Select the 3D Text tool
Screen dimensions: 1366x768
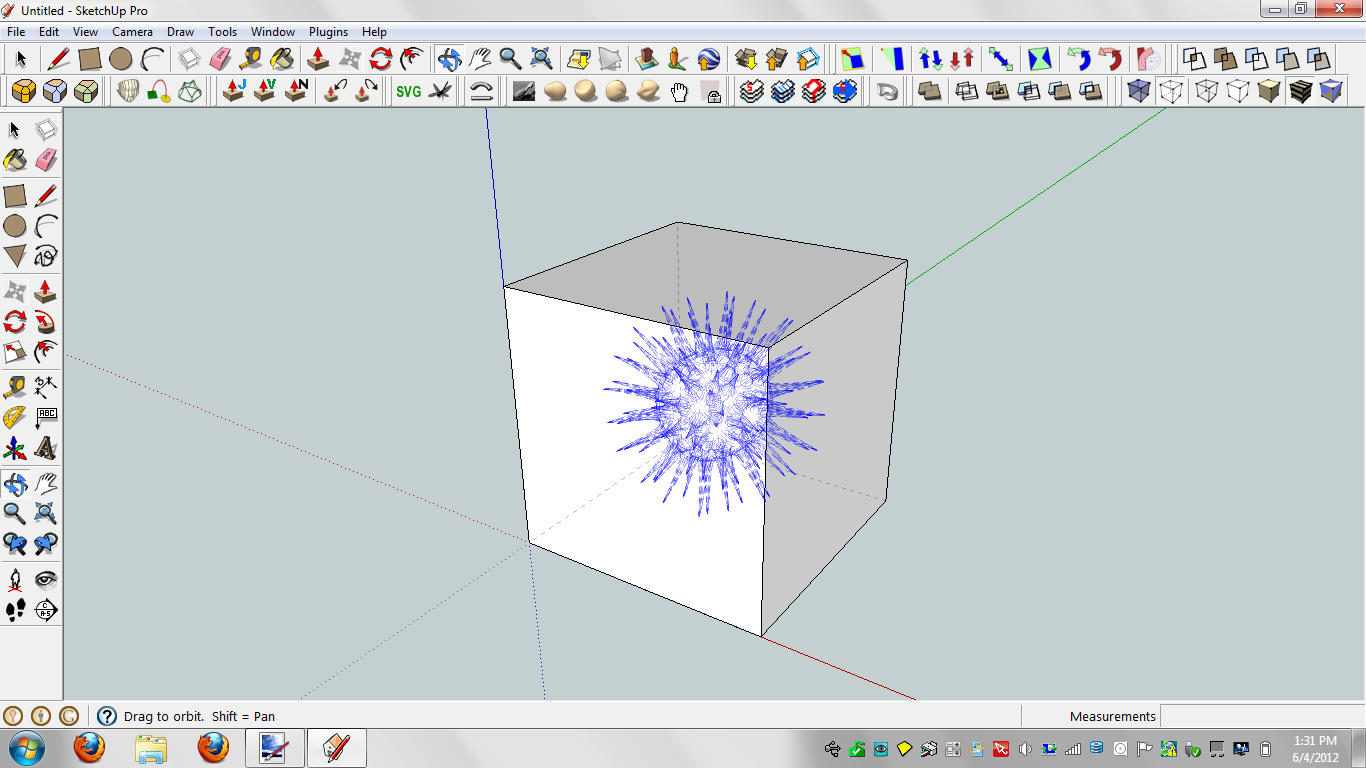(45, 447)
